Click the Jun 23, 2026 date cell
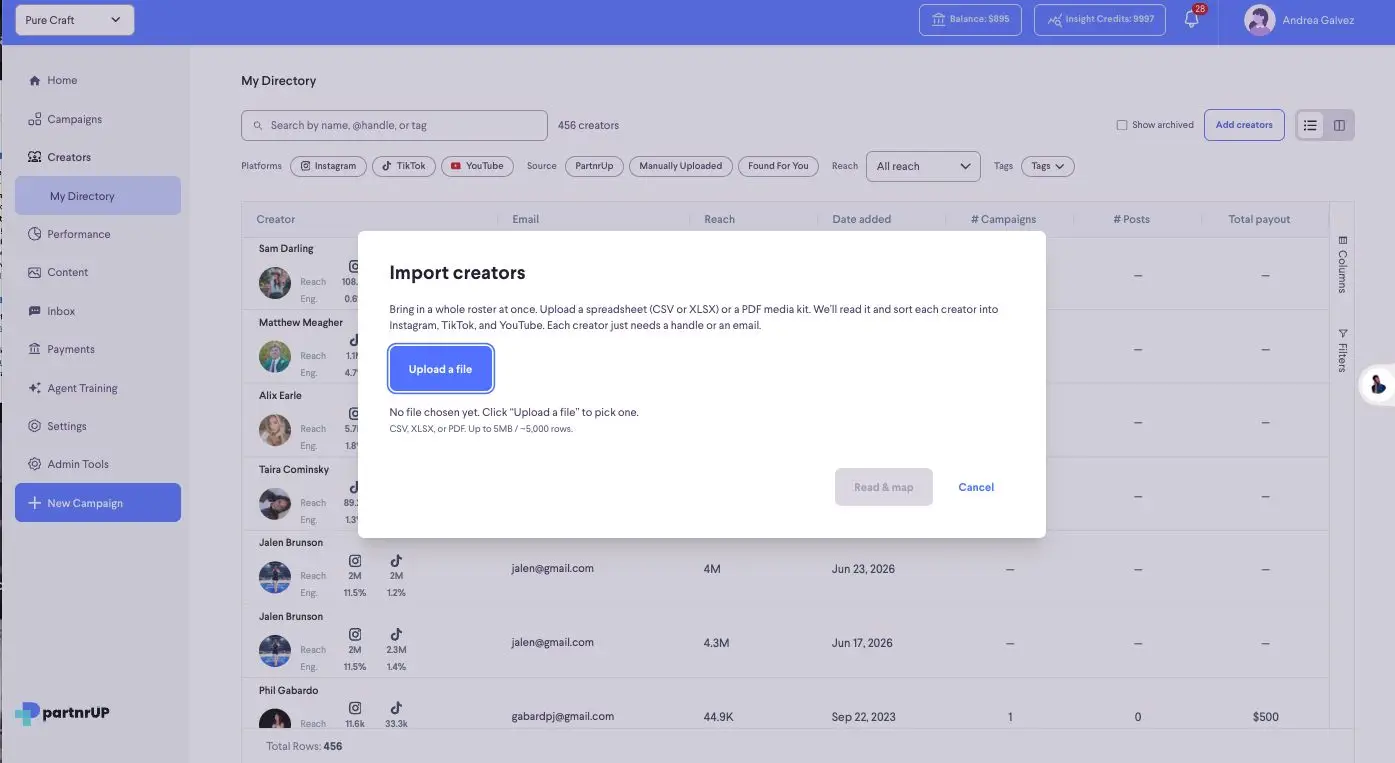The height and width of the screenshot is (763, 1395). tap(863, 569)
